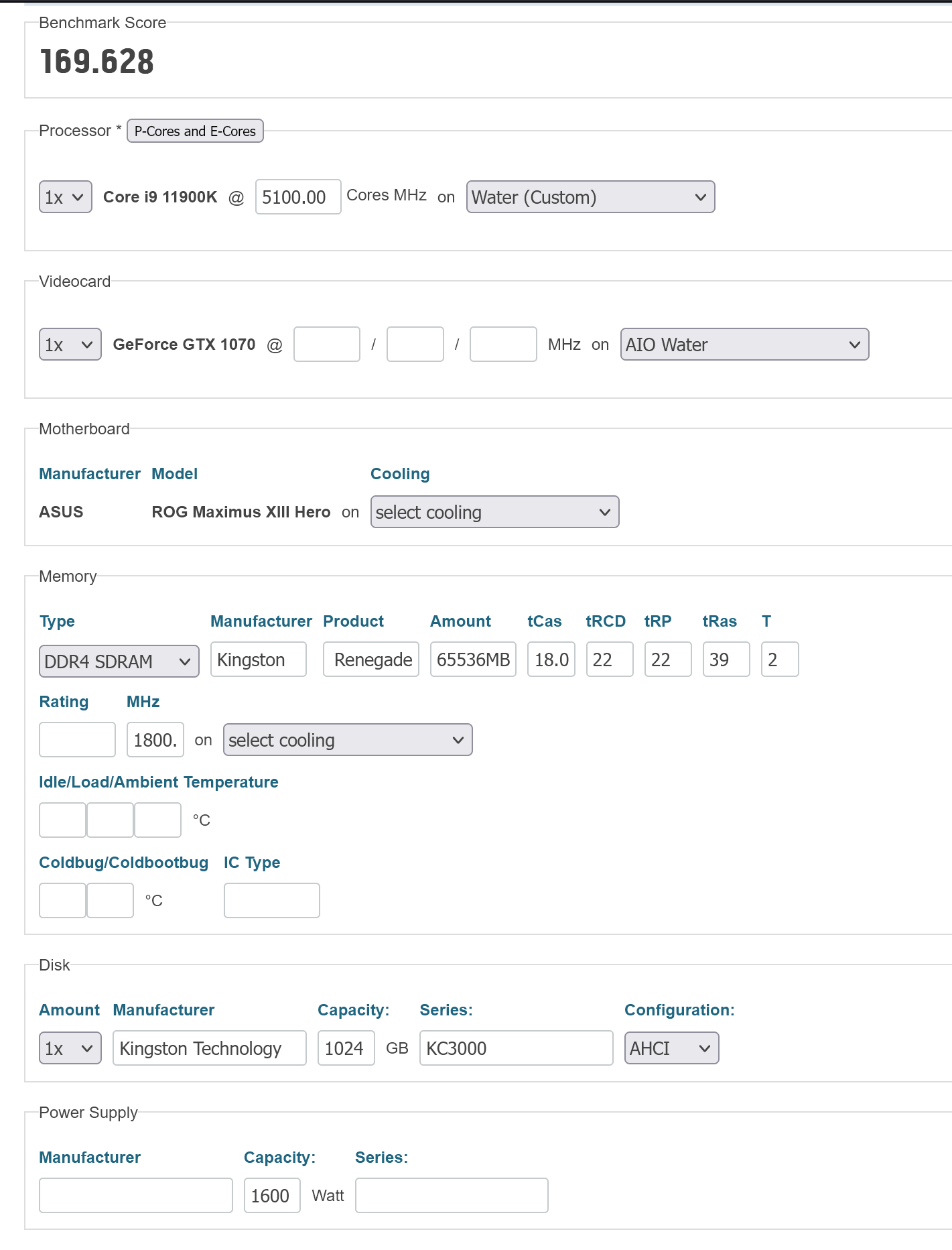Click the first videocard MHz field

tap(326, 345)
